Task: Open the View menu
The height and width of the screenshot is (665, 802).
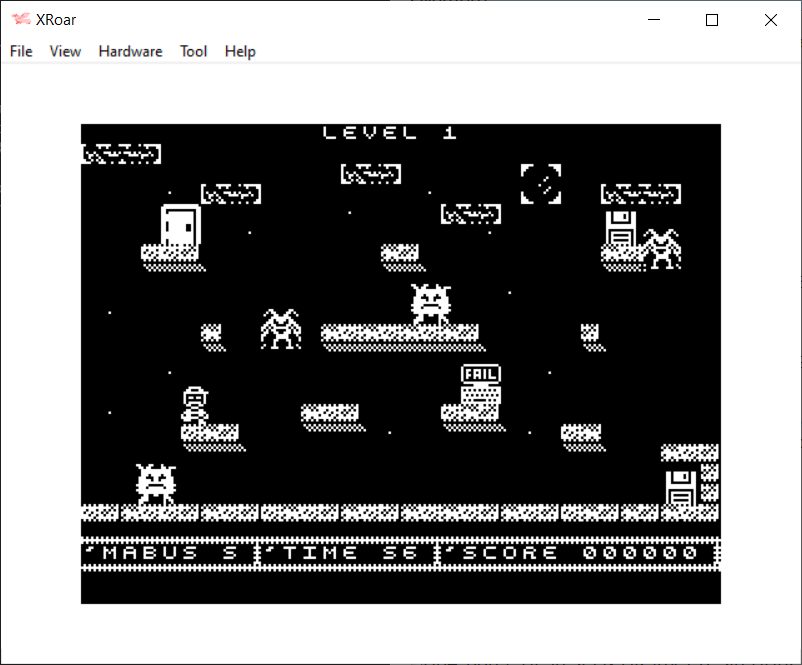Action: (65, 51)
